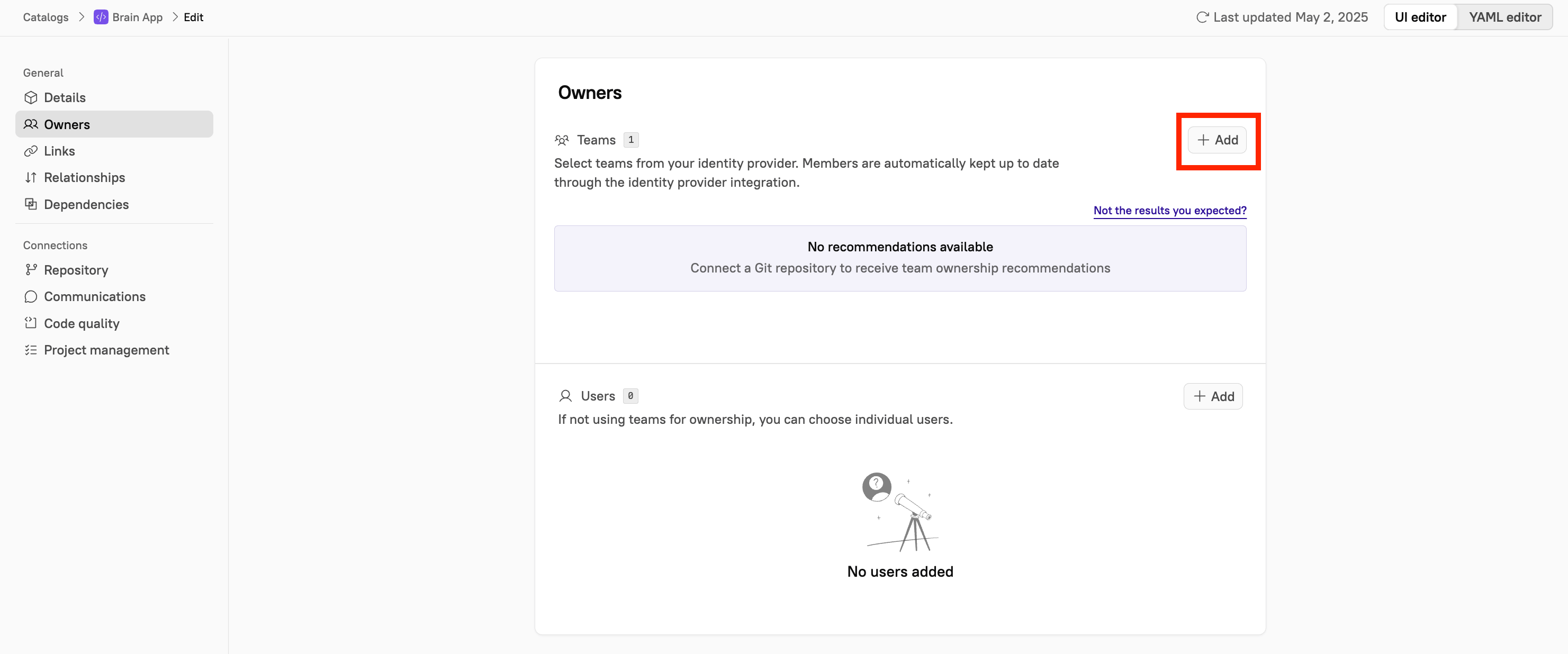
Task: Click the Project management checklist icon
Action: click(31, 350)
